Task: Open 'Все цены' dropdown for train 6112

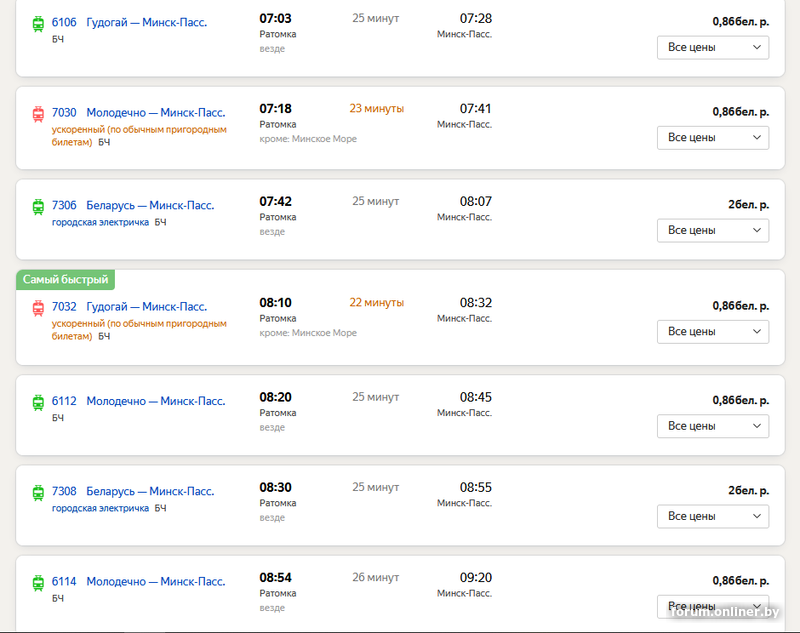Action: tap(712, 426)
